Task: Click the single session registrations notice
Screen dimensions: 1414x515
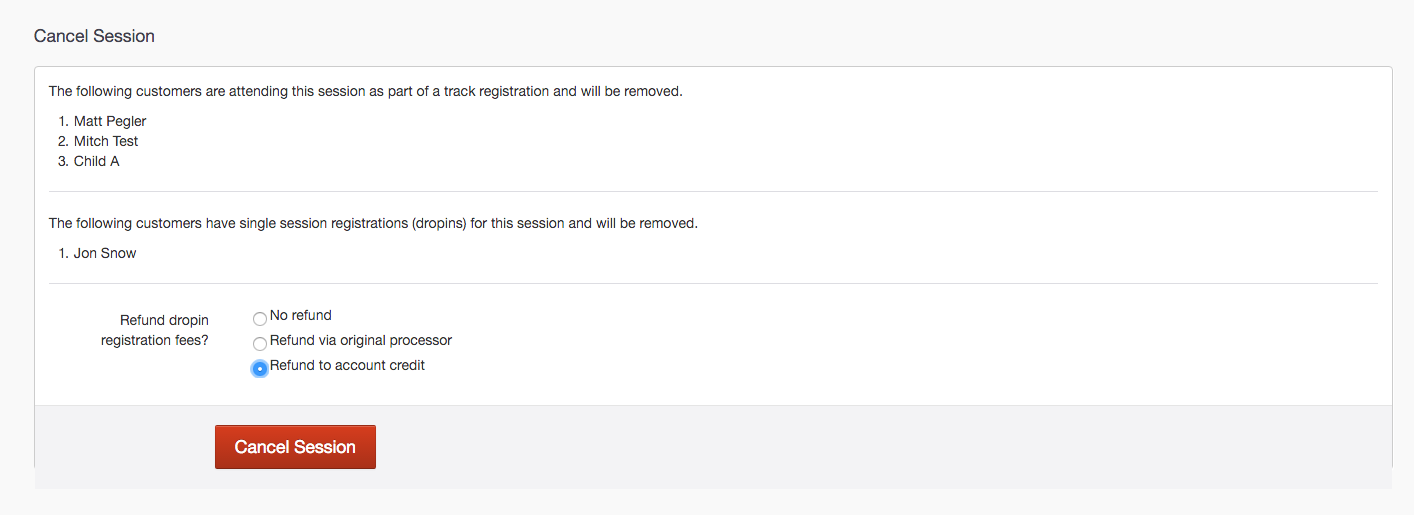Action: 373,223
